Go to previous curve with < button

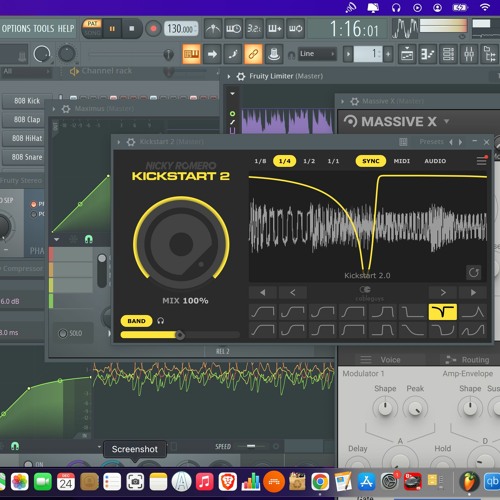[293, 293]
